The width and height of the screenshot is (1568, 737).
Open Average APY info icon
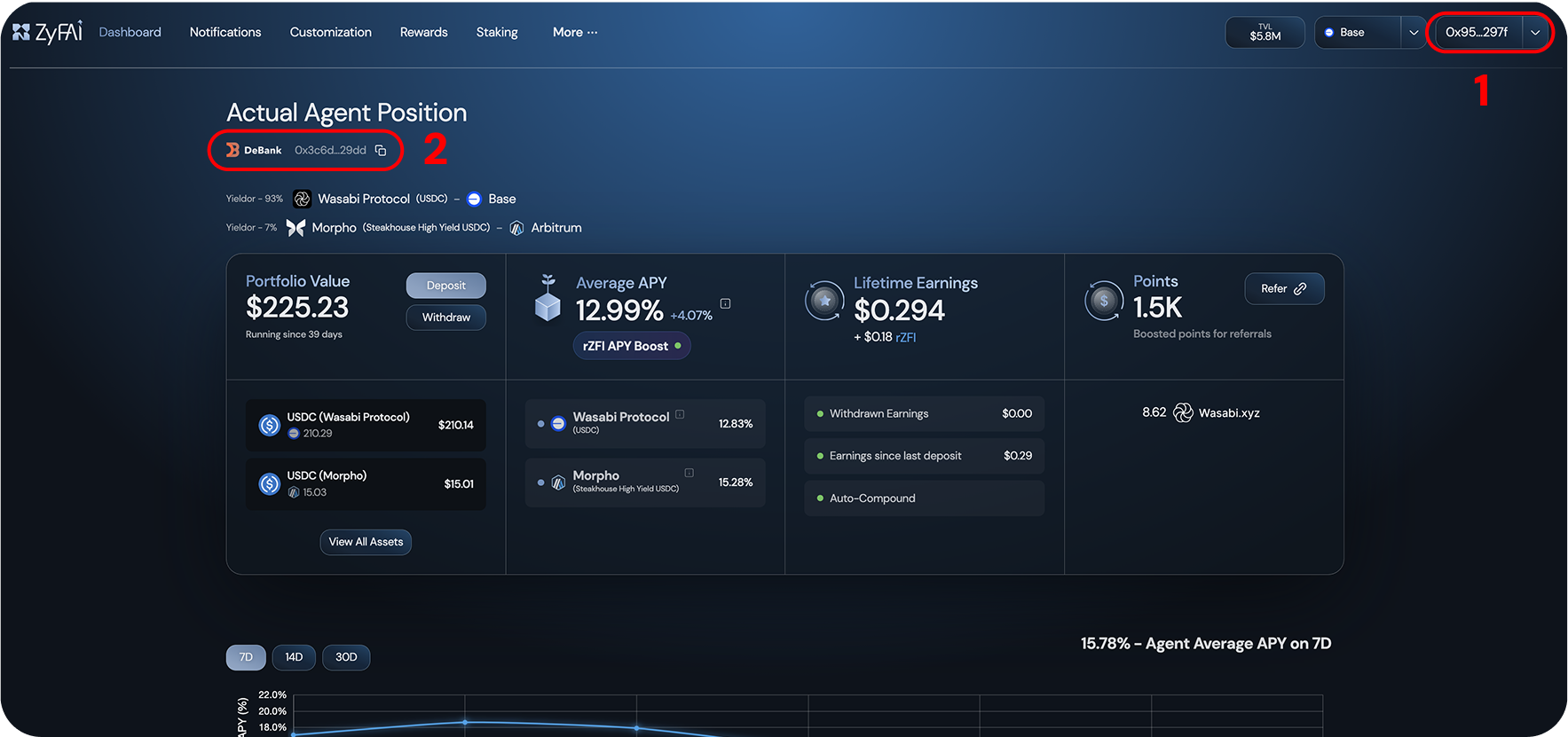click(x=725, y=303)
